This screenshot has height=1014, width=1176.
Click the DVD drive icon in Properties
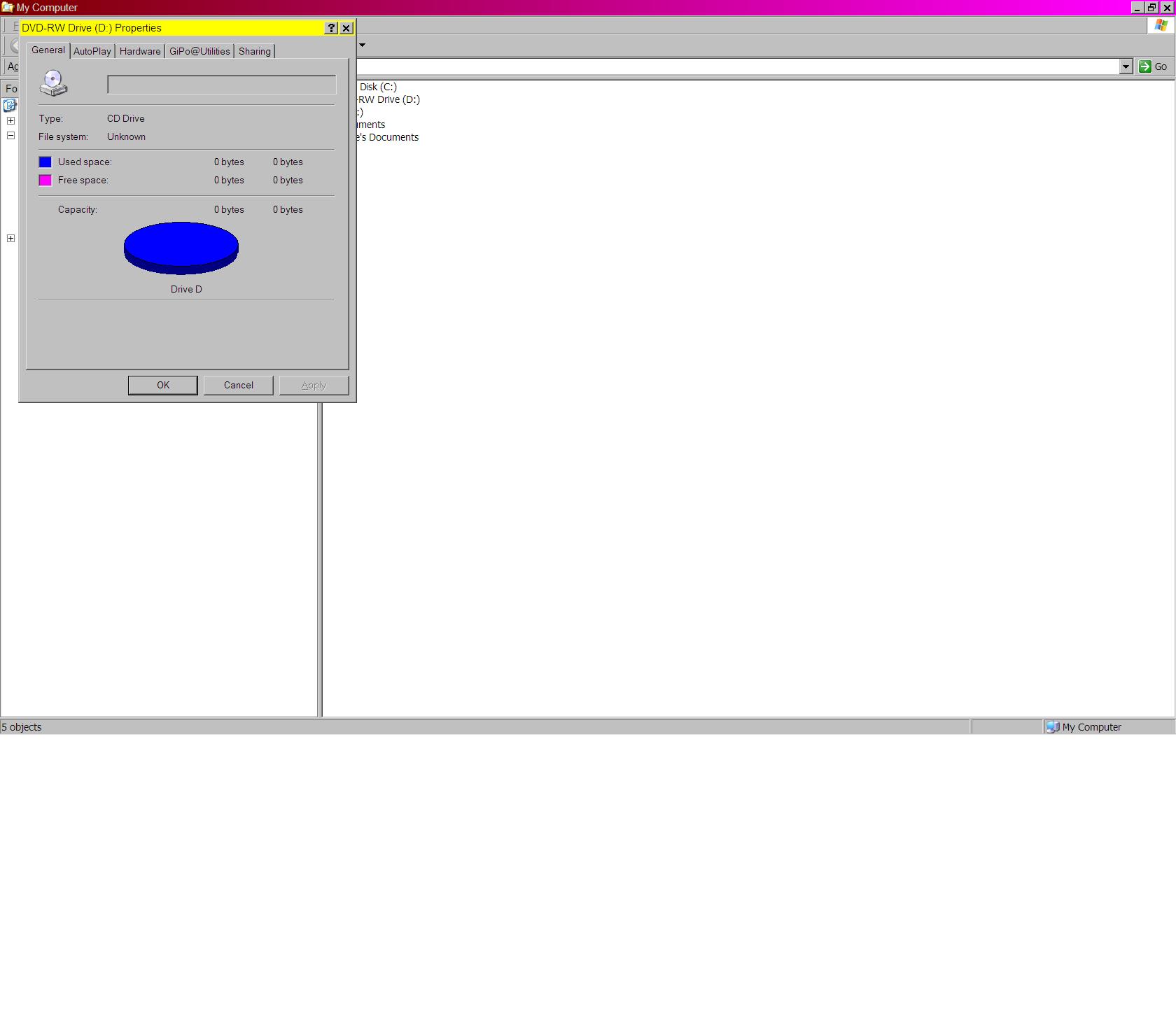[53, 83]
